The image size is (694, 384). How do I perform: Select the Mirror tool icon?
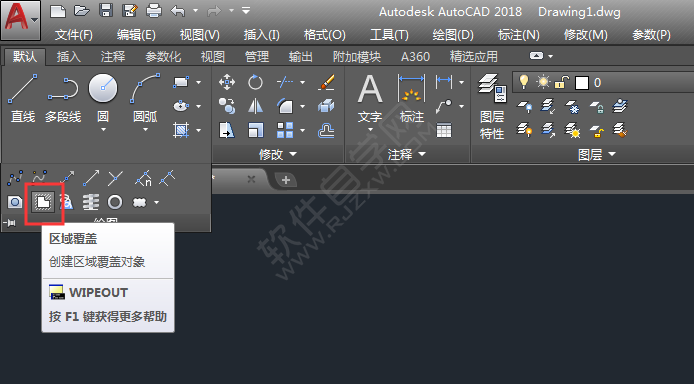pyautogui.click(x=255, y=106)
